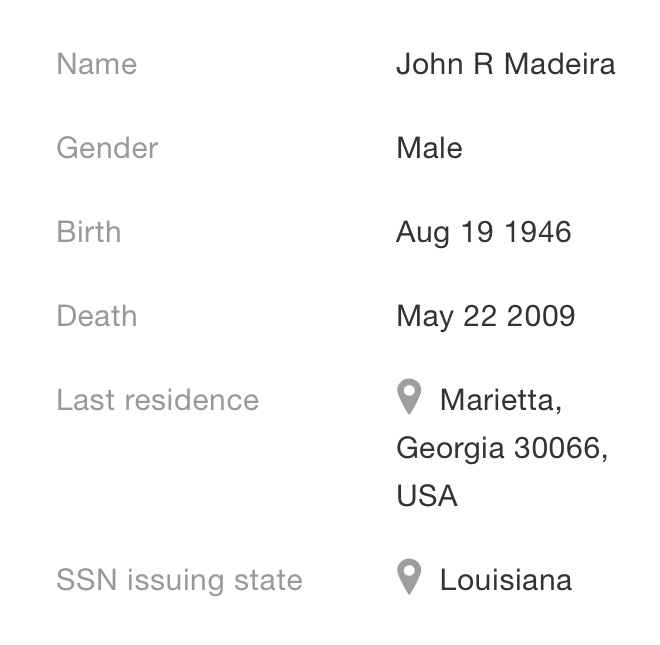Click the Death field label
Image resolution: width=660 pixels, height=645 pixels.
96,316
